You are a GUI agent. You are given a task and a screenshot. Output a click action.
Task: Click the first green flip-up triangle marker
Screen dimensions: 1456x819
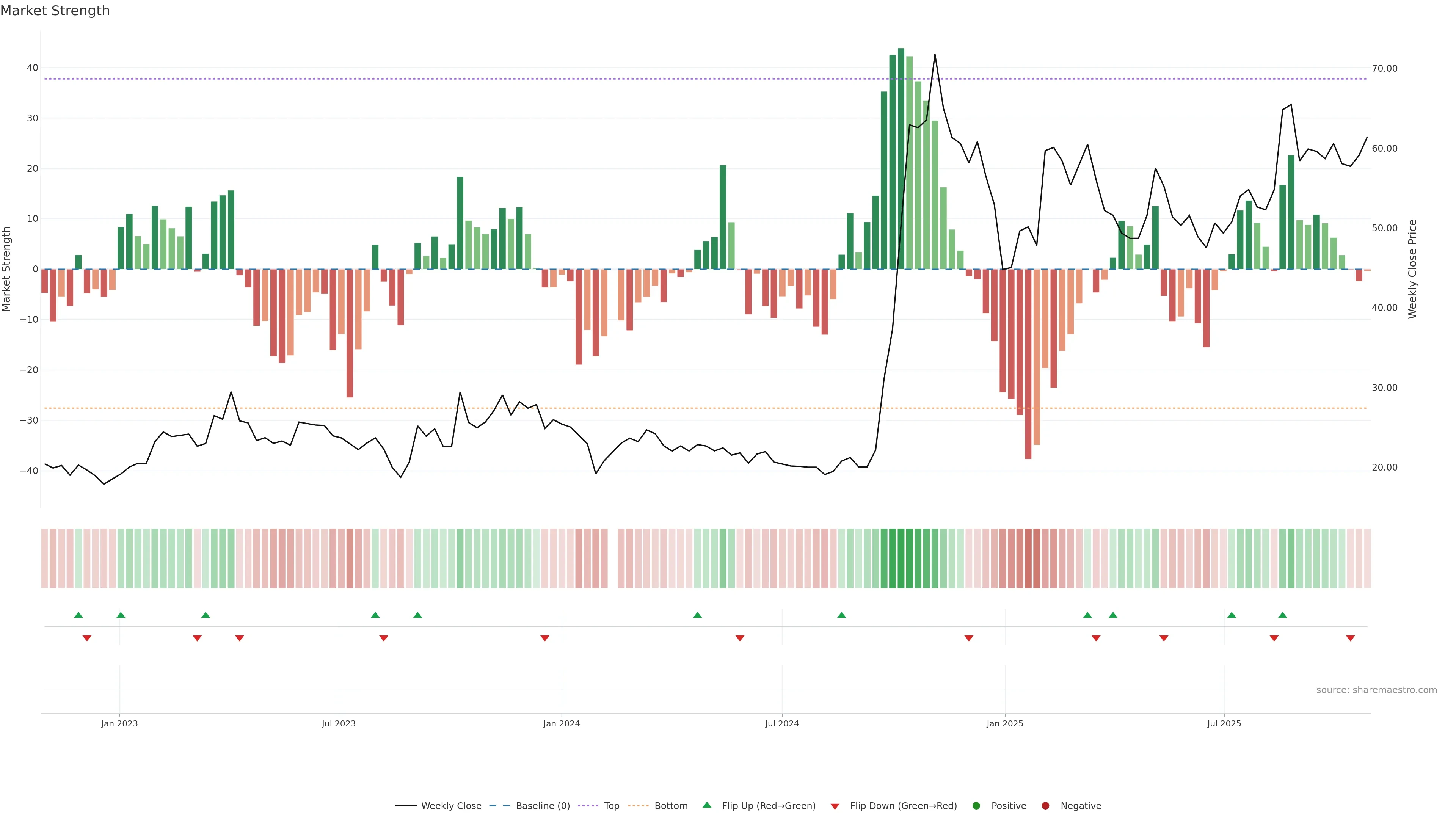click(x=78, y=615)
